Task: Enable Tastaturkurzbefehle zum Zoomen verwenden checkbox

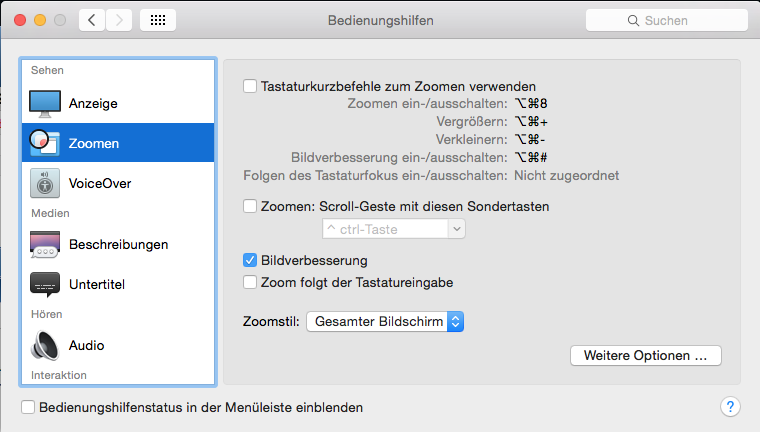Action: (x=250, y=87)
